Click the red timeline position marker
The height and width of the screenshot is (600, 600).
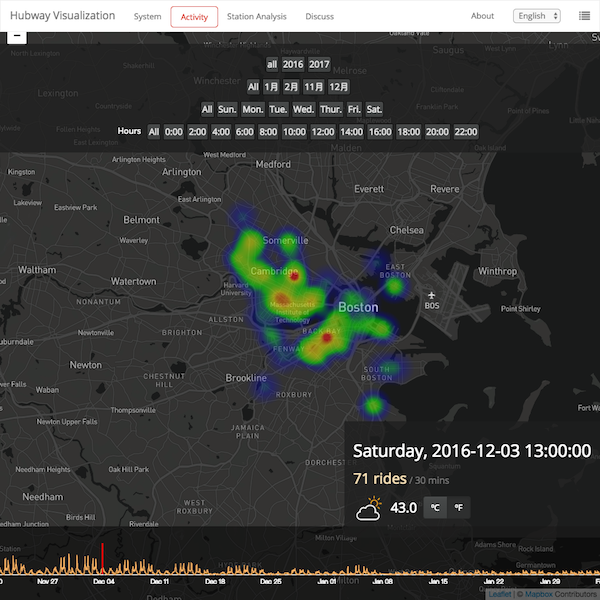tap(102, 558)
